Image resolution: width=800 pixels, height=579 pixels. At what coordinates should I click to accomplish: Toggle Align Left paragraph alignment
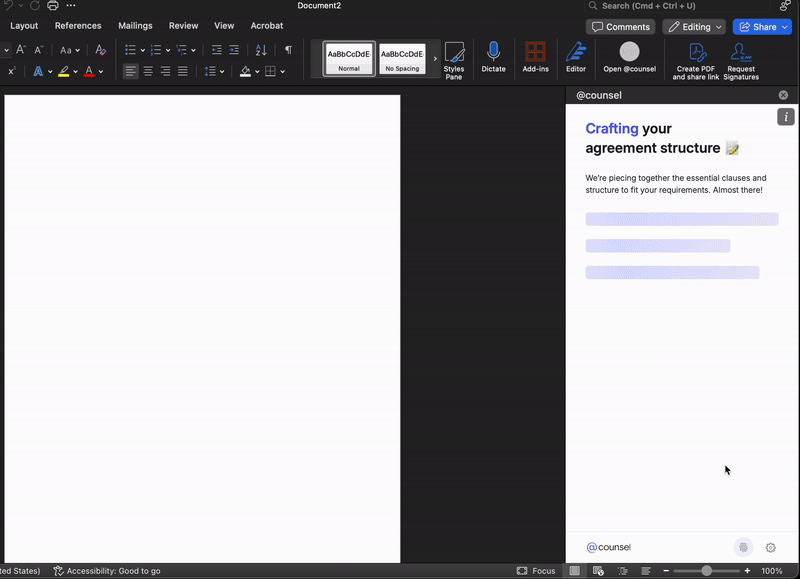[131, 71]
